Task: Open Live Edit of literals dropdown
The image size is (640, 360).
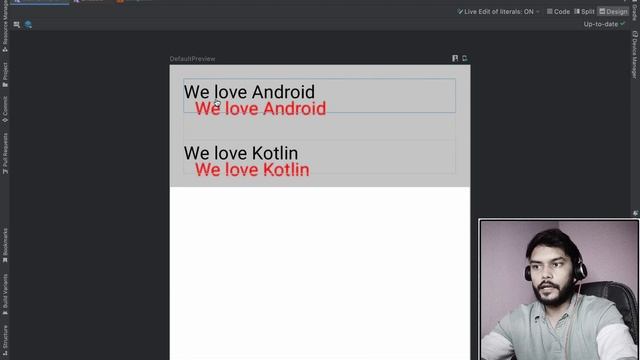Action: [498, 11]
